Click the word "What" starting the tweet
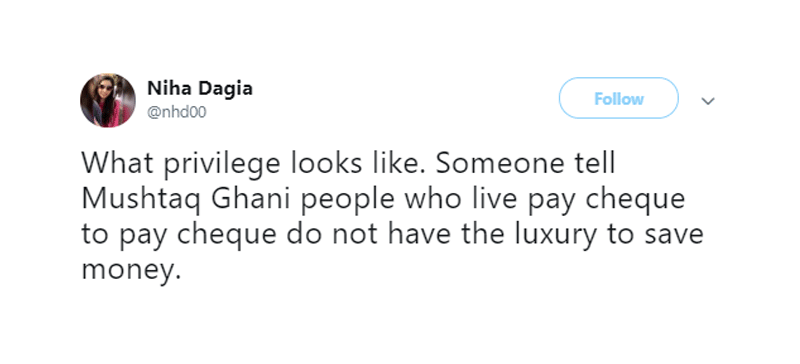 pyautogui.click(x=109, y=164)
